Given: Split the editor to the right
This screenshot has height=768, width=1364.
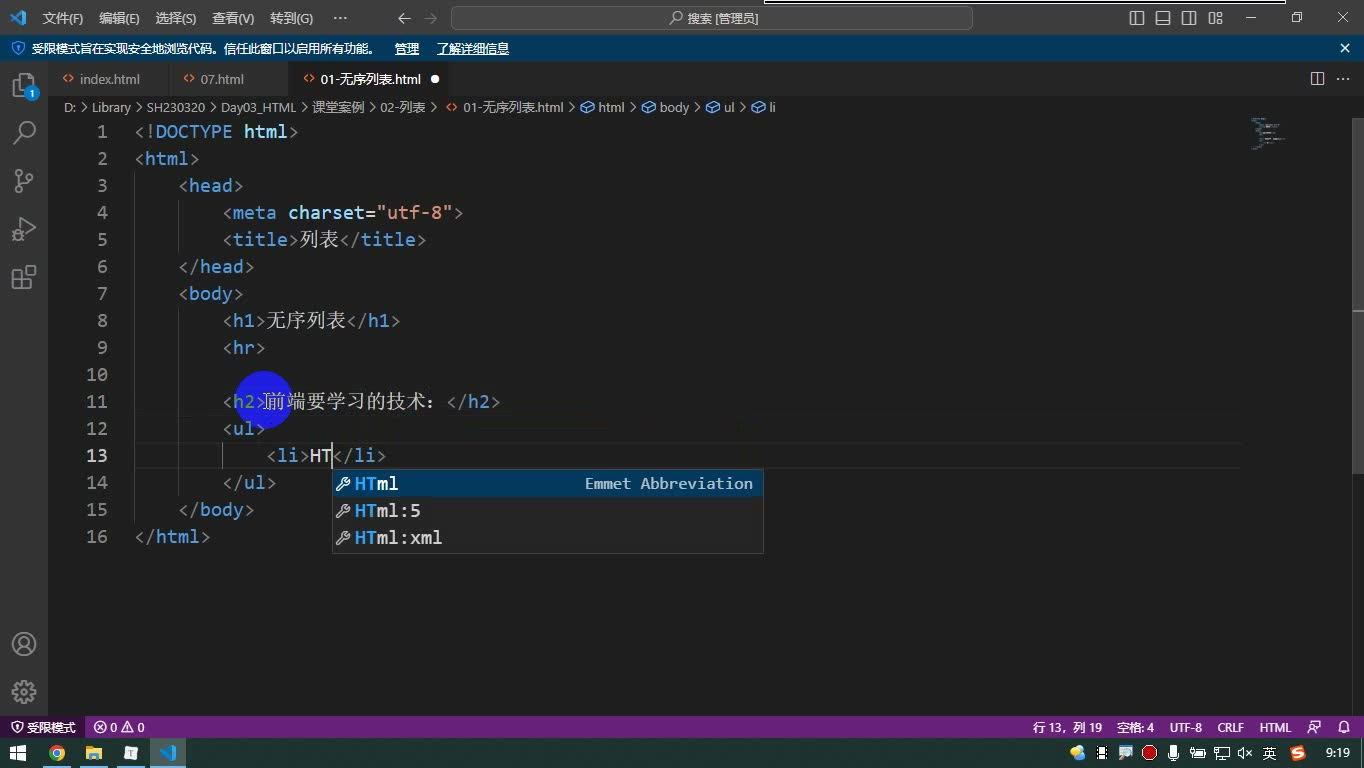Looking at the screenshot, I should (1317, 79).
